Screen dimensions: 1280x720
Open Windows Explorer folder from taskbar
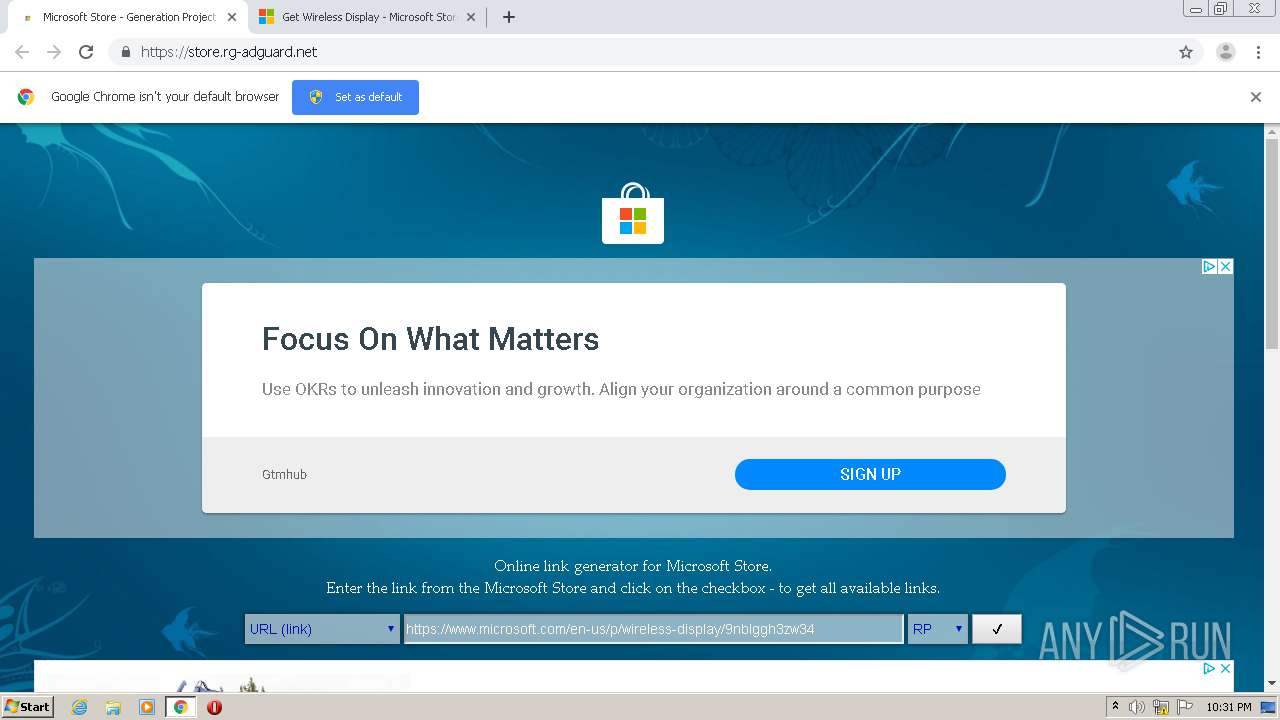pos(113,707)
